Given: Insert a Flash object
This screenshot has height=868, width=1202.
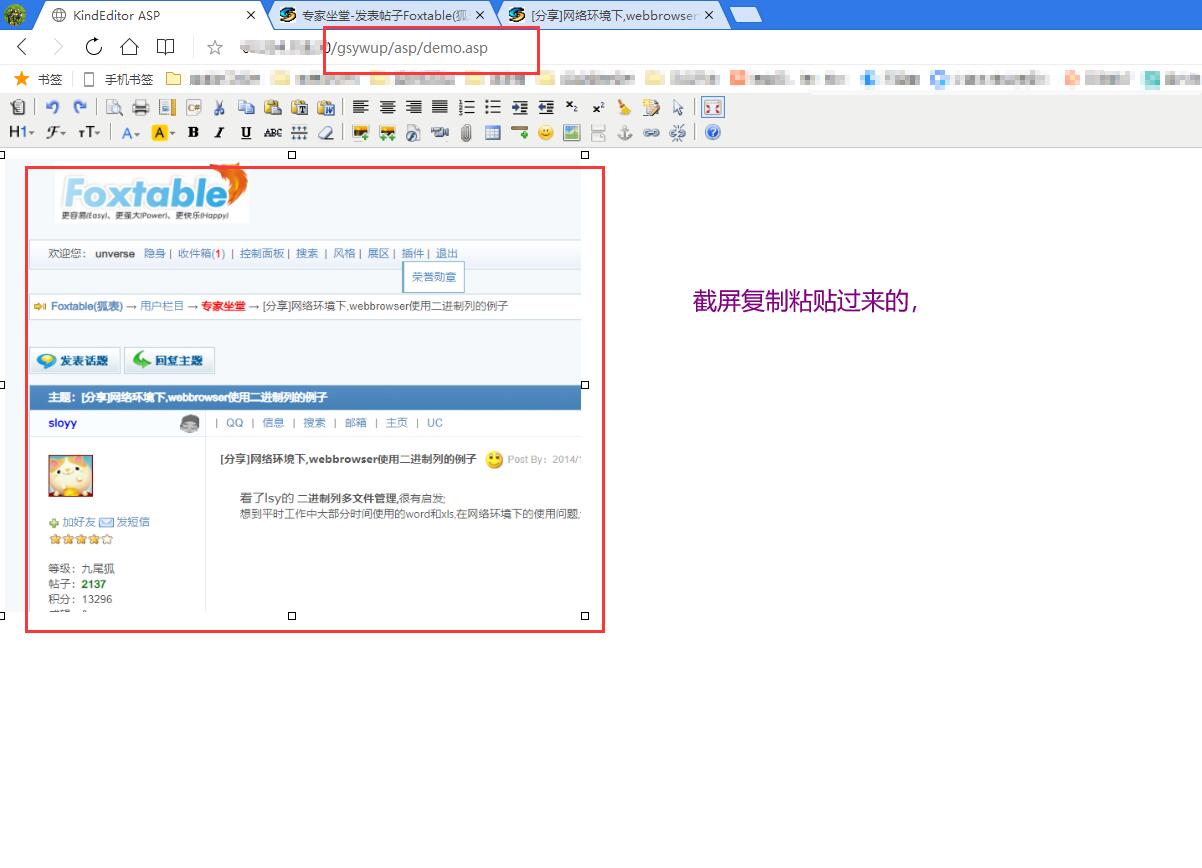Looking at the screenshot, I should click(413, 132).
